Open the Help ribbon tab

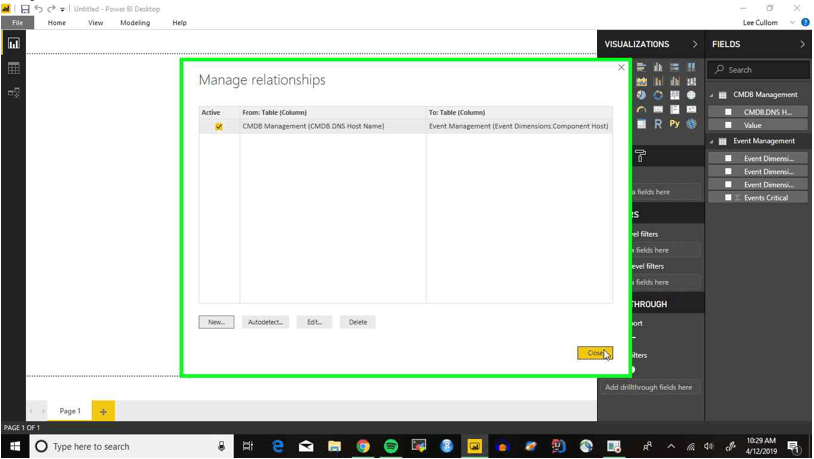pos(180,22)
